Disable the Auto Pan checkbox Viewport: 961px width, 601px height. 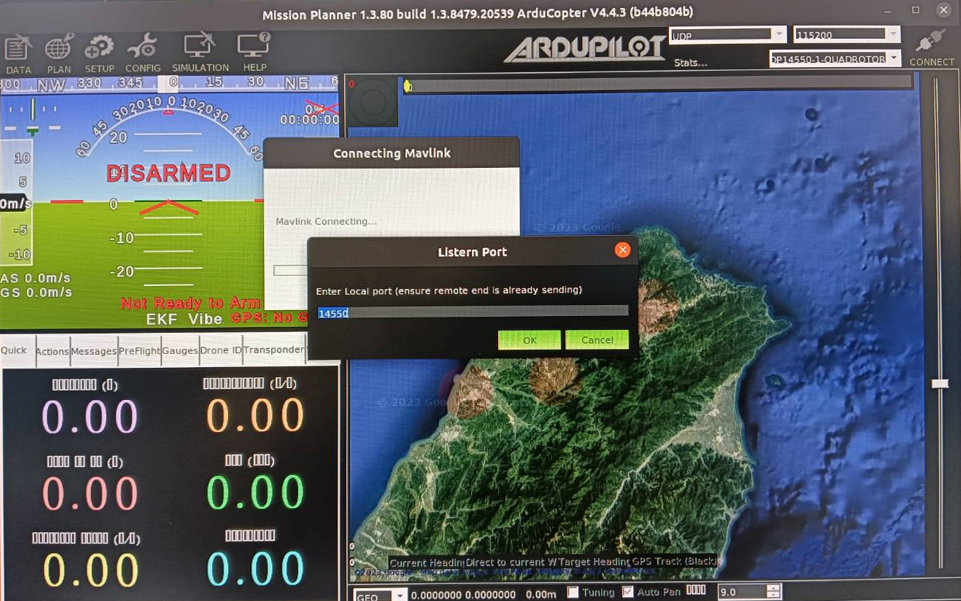click(627, 592)
